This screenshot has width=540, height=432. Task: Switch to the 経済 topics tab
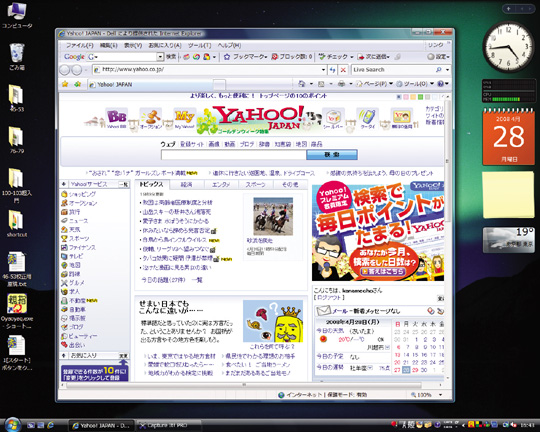coord(186,185)
